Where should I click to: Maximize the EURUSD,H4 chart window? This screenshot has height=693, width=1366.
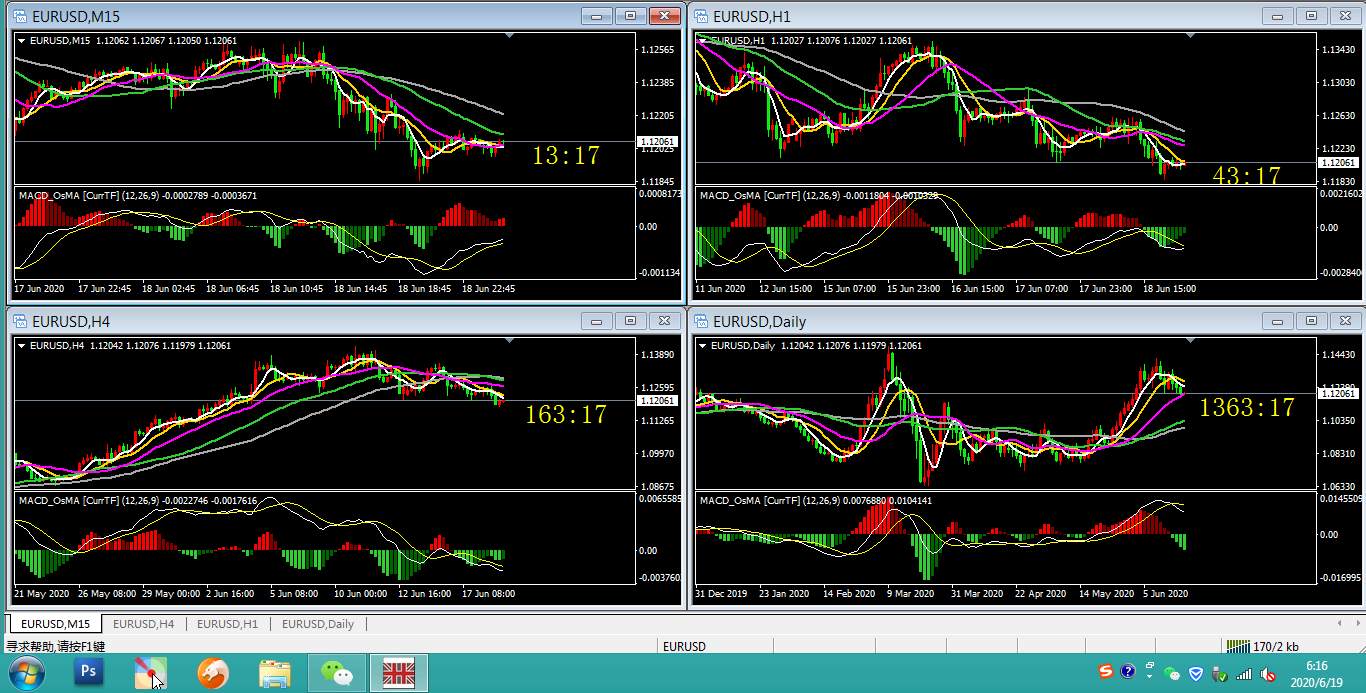pos(630,320)
